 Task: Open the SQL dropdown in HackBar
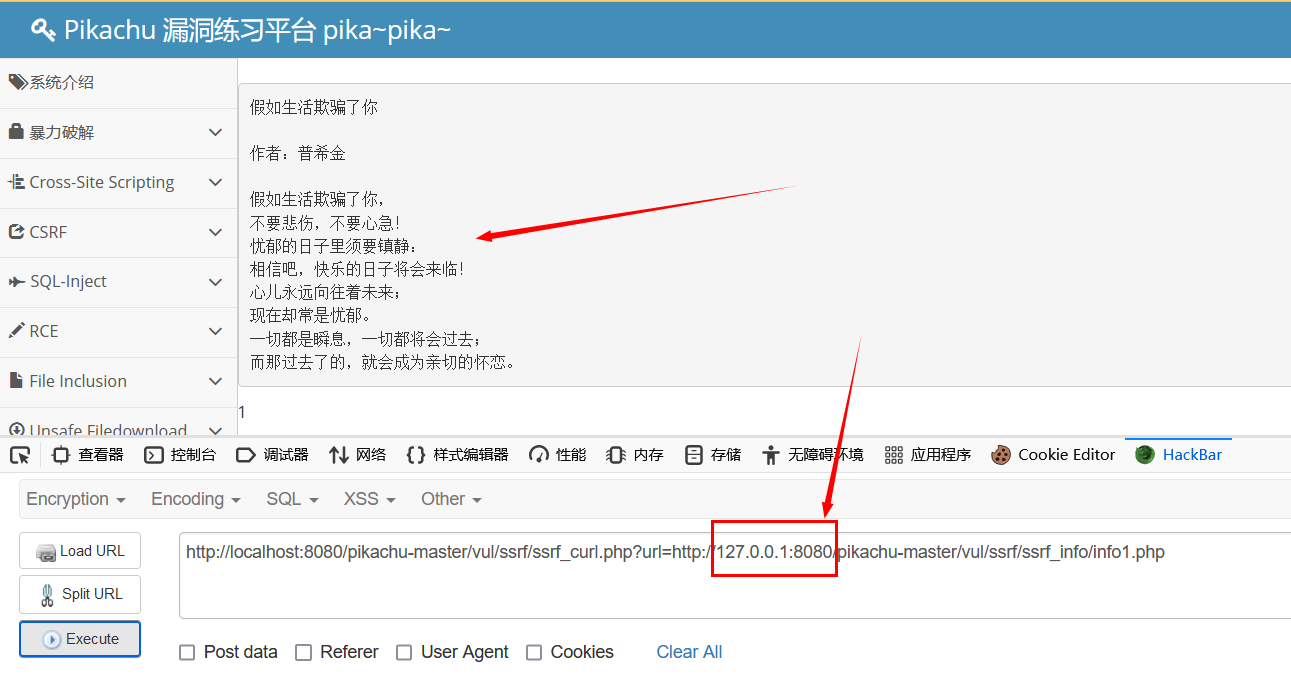(x=292, y=498)
